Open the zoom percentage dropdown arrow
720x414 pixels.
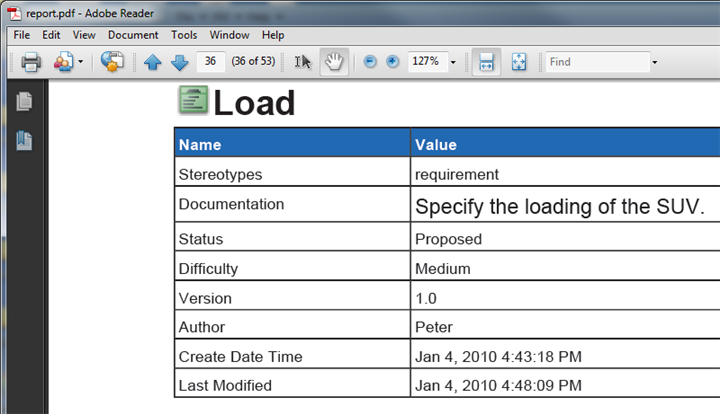(453, 62)
